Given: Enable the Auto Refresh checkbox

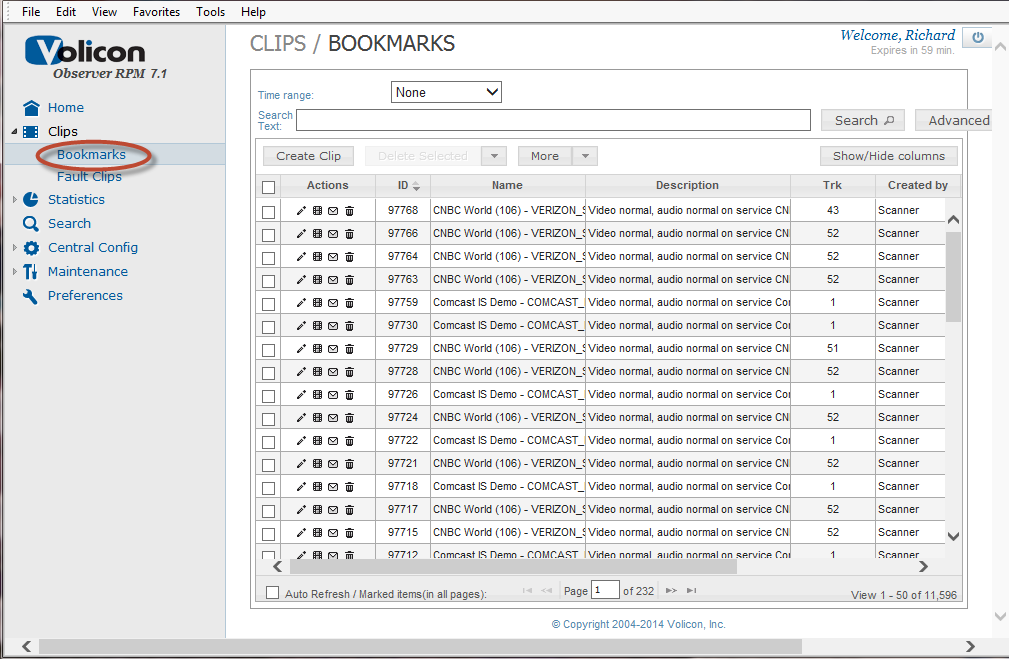Looking at the screenshot, I should click(x=273, y=593).
